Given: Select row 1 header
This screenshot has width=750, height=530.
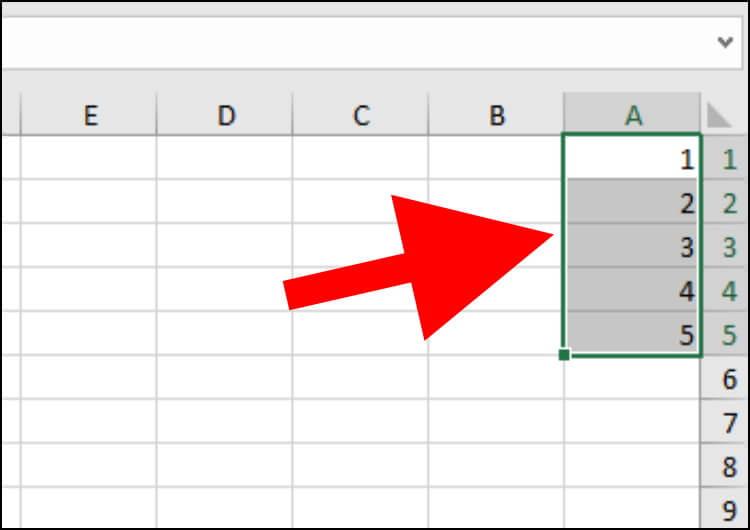Looking at the screenshot, I should click(x=727, y=158).
